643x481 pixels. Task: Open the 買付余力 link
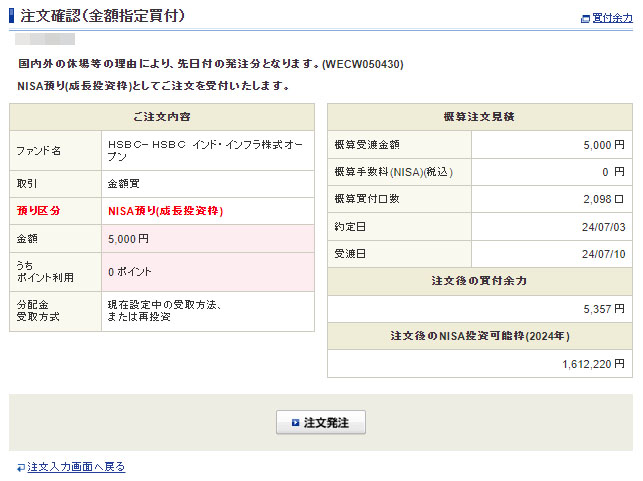point(612,18)
